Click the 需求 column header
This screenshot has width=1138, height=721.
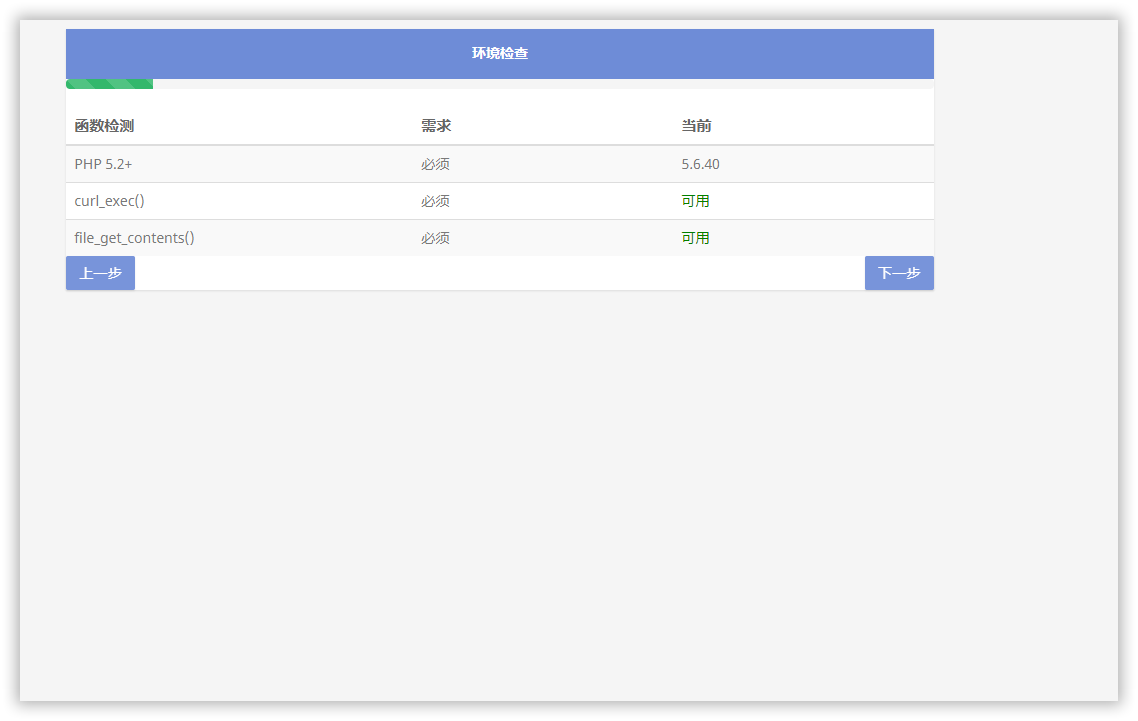tap(436, 126)
